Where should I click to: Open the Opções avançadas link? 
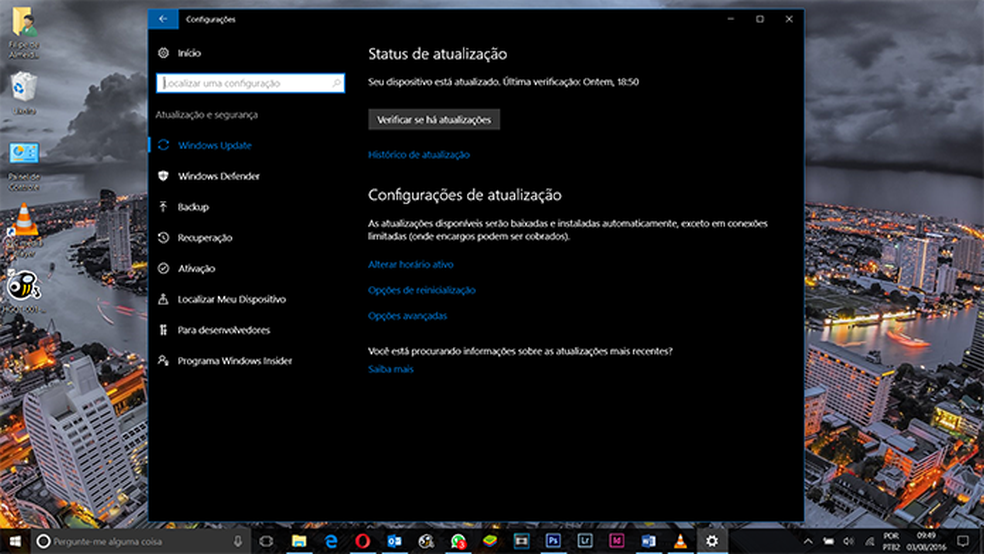(x=407, y=316)
